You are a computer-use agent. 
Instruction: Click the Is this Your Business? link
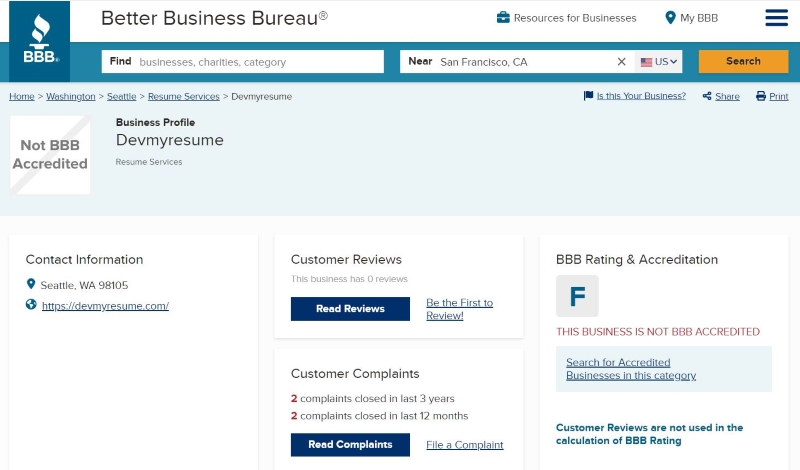tap(641, 96)
